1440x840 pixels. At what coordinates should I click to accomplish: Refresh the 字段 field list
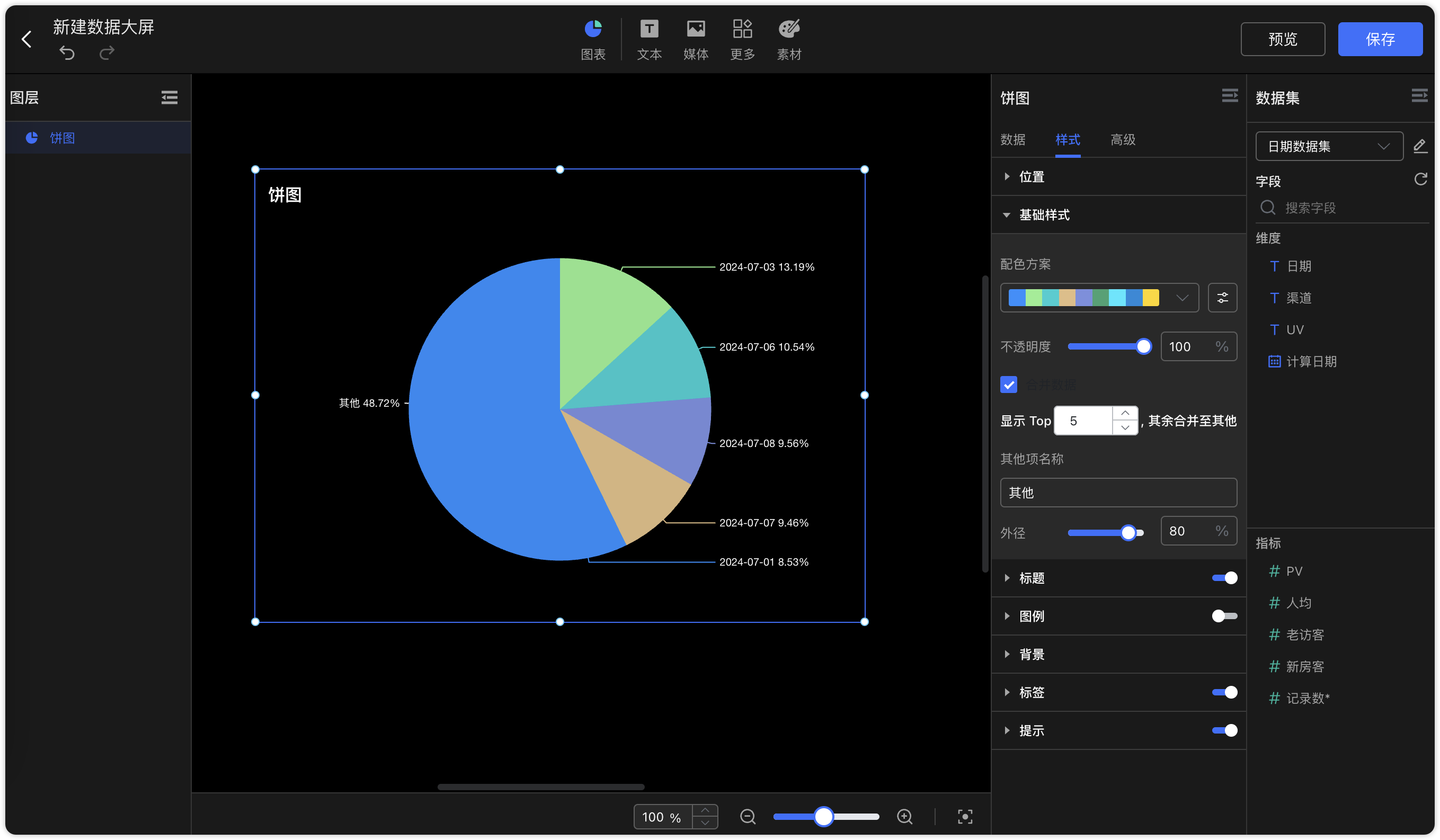1420,180
